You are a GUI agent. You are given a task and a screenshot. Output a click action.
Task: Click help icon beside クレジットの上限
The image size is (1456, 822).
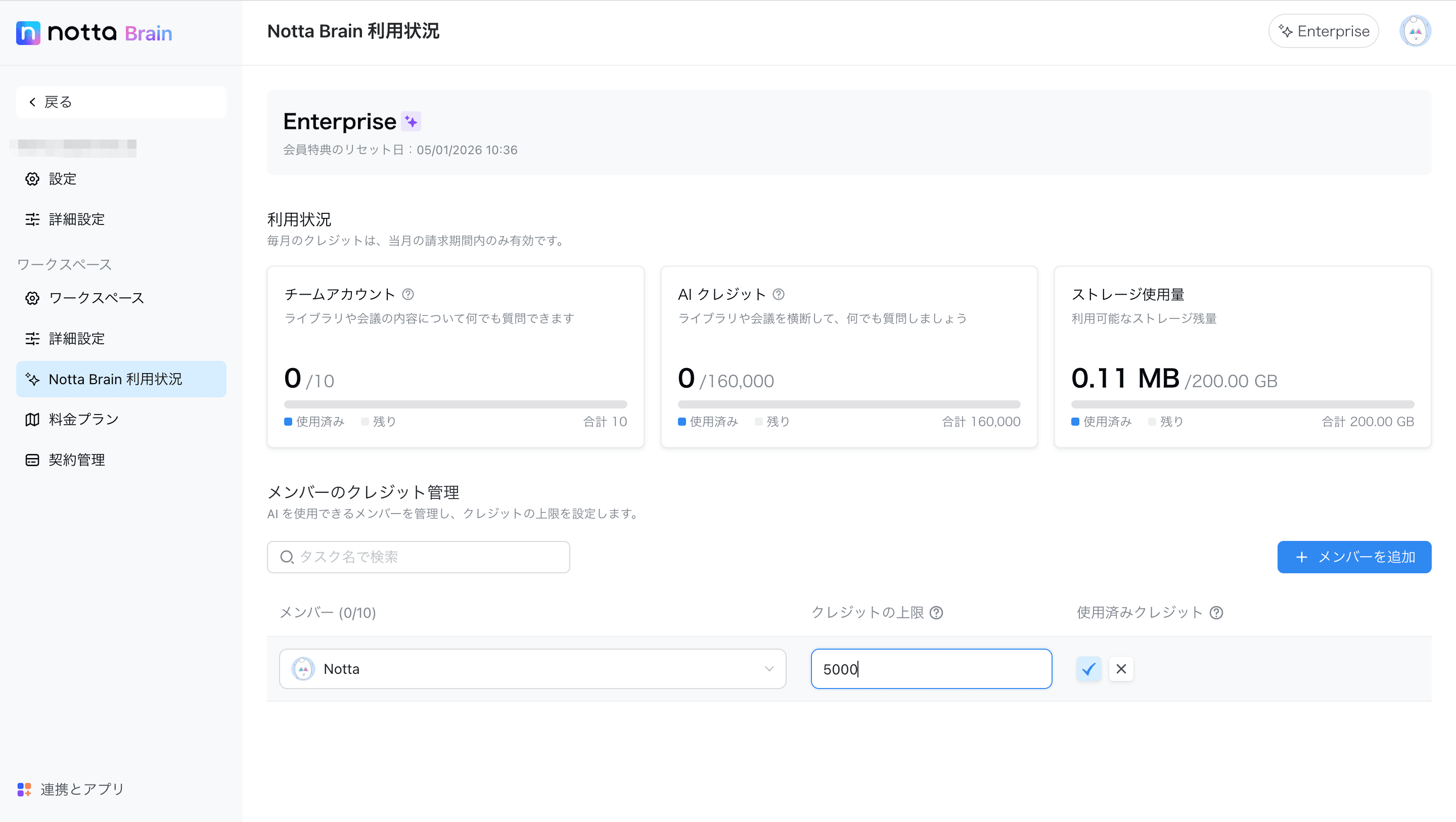click(x=937, y=612)
